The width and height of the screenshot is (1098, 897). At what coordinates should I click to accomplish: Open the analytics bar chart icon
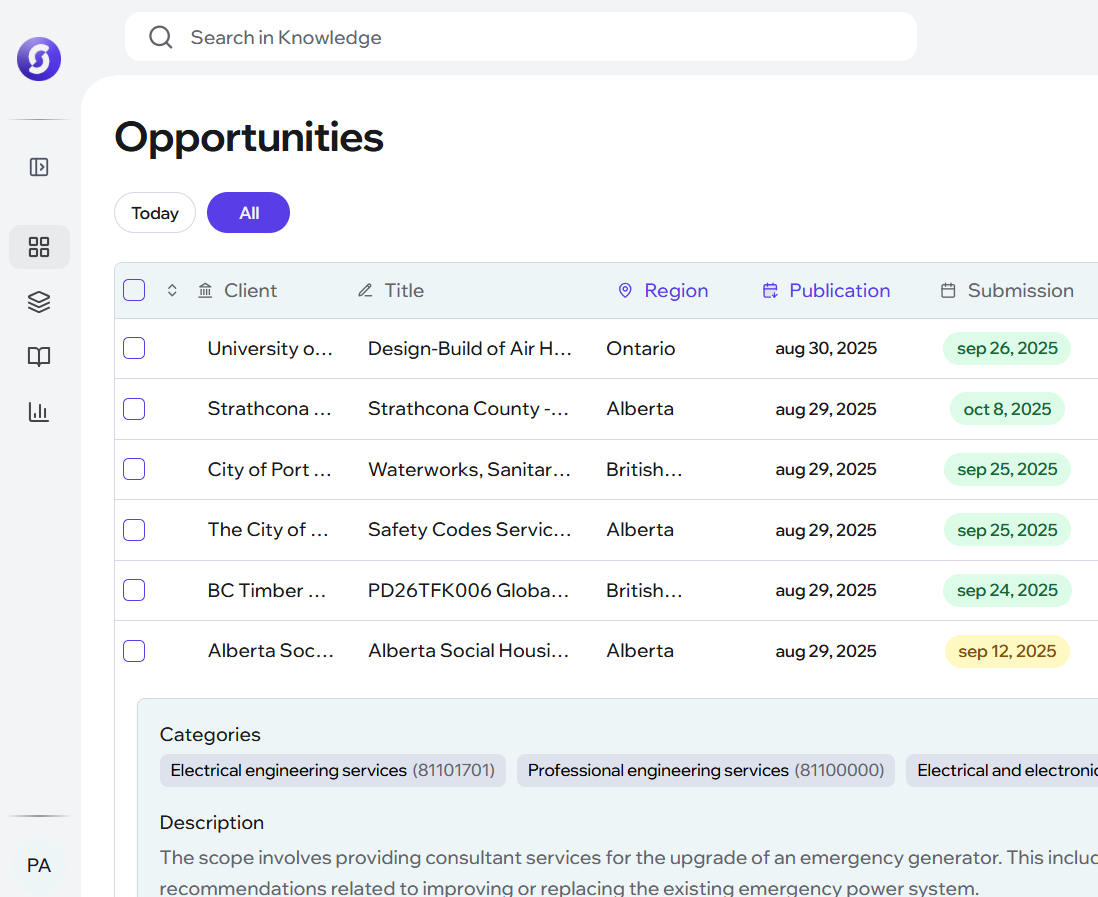coord(39,412)
